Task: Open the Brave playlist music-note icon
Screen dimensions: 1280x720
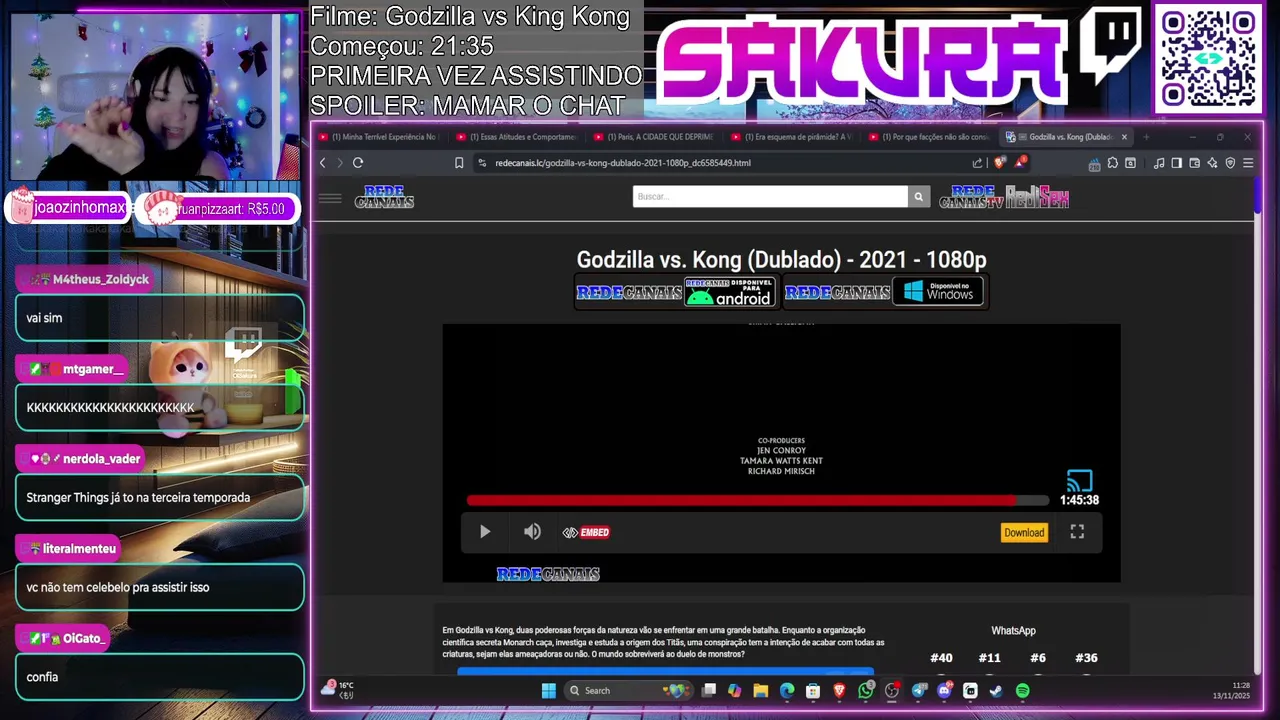Action: pos(1159,163)
